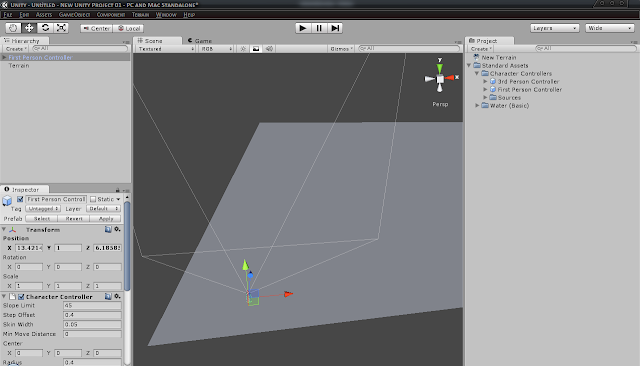The height and width of the screenshot is (366, 640).
Task: Click the prefab Select button
Action: click(x=42, y=219)
